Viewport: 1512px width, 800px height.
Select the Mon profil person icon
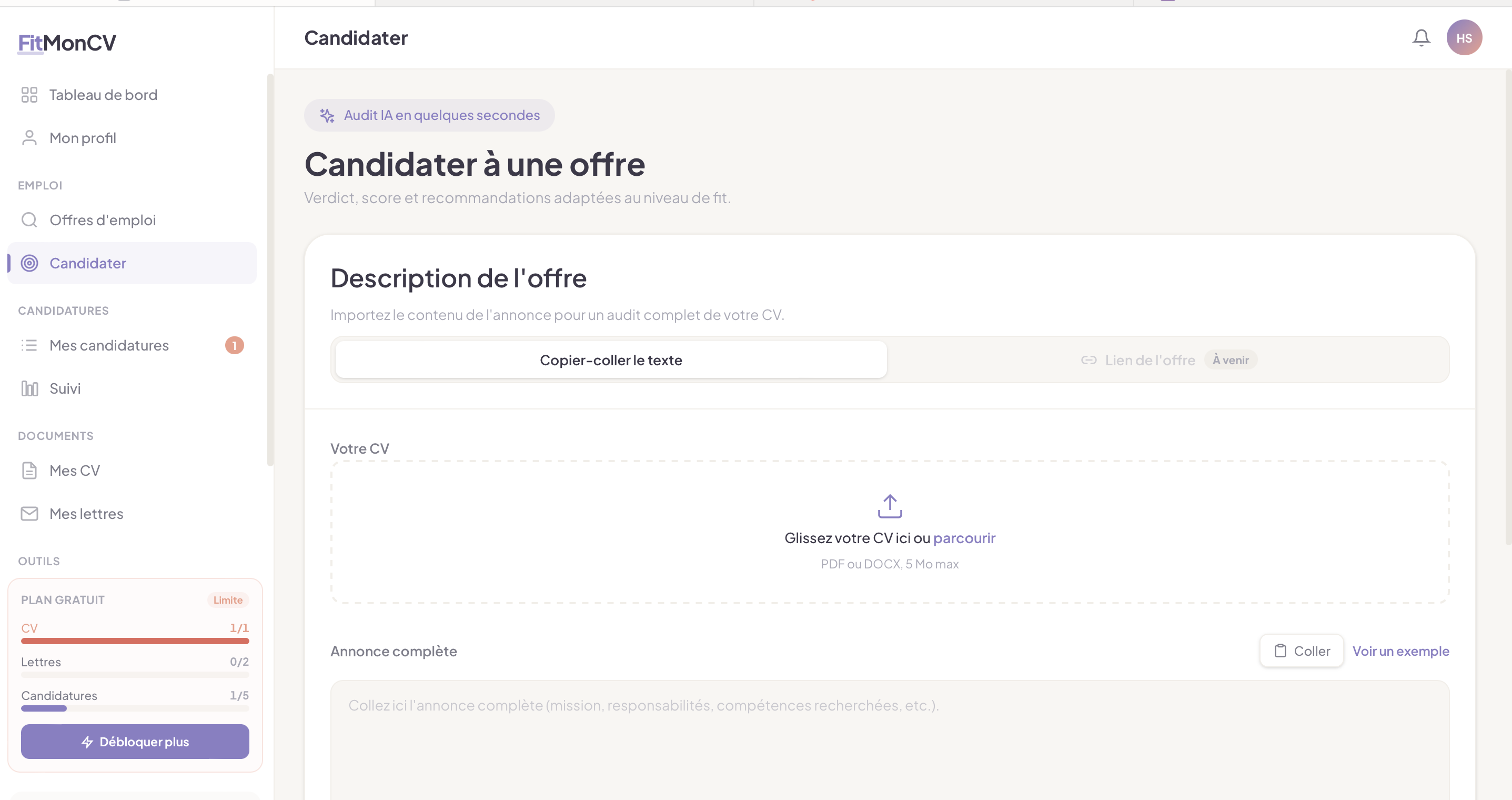(29, 137)
